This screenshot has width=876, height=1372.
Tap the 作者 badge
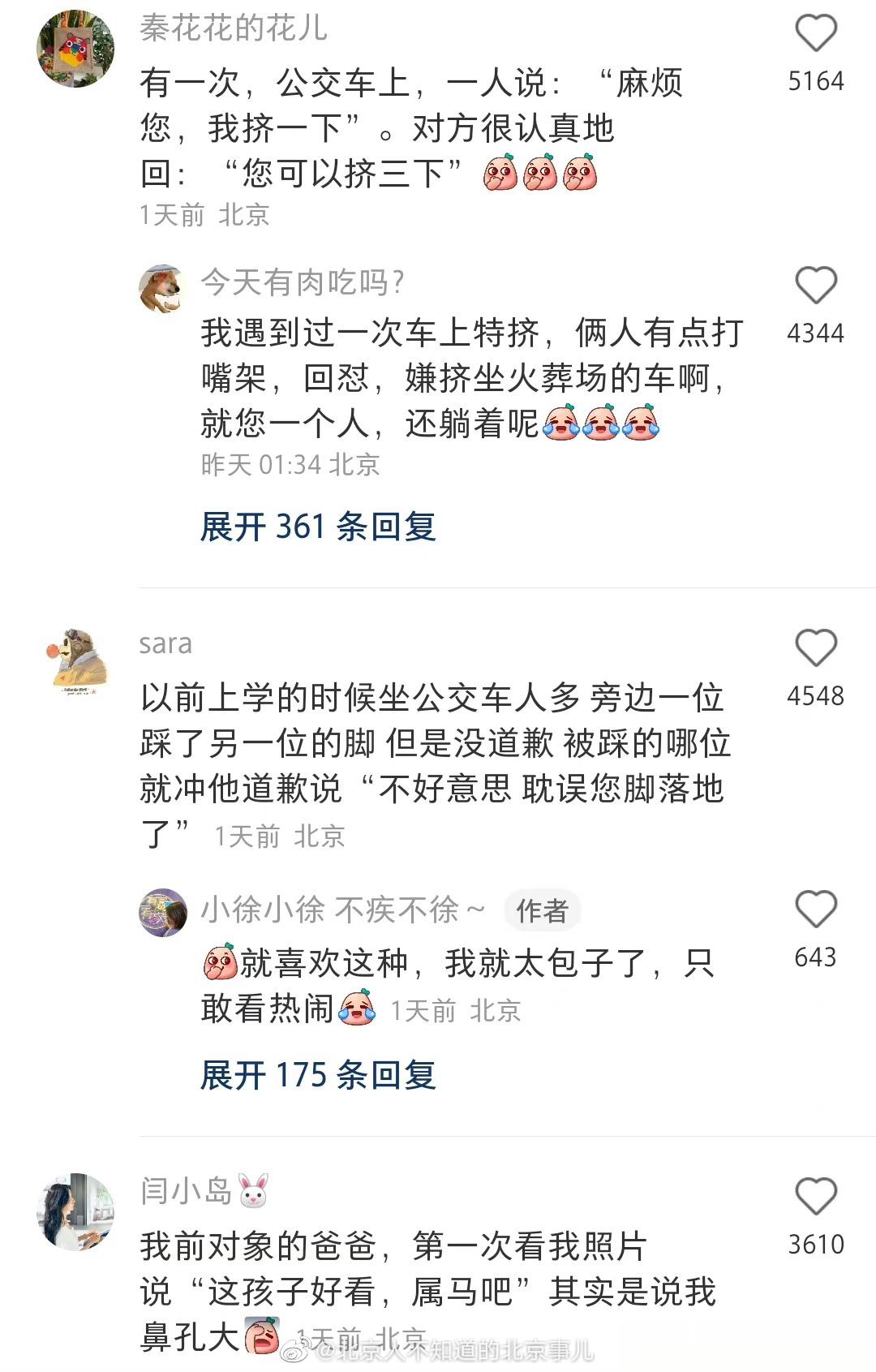point(543,910)
